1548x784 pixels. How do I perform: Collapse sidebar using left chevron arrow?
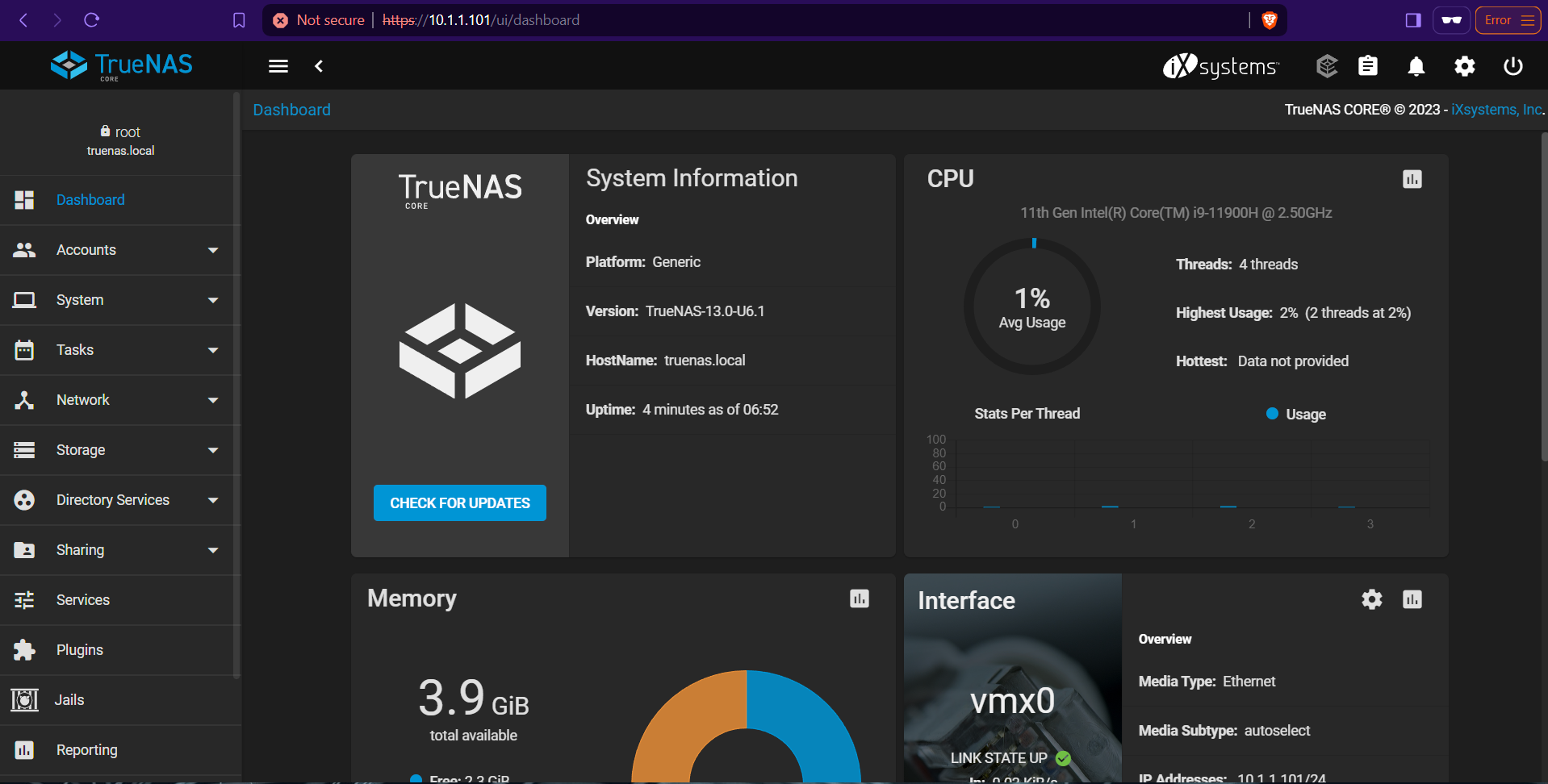pyautogui.click(x=319, y=66)
